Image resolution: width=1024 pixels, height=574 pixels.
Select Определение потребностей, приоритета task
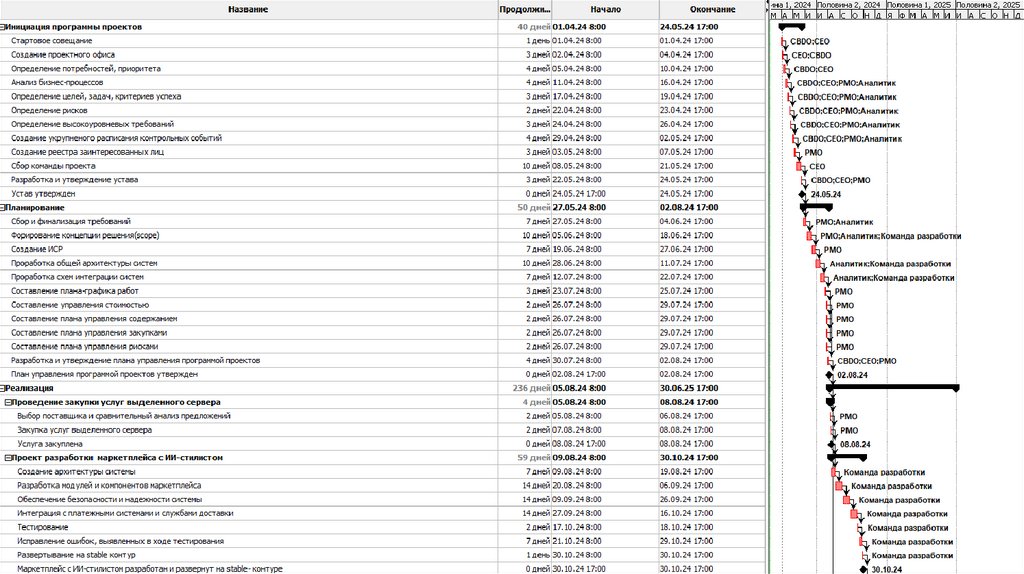click(86, 69)
